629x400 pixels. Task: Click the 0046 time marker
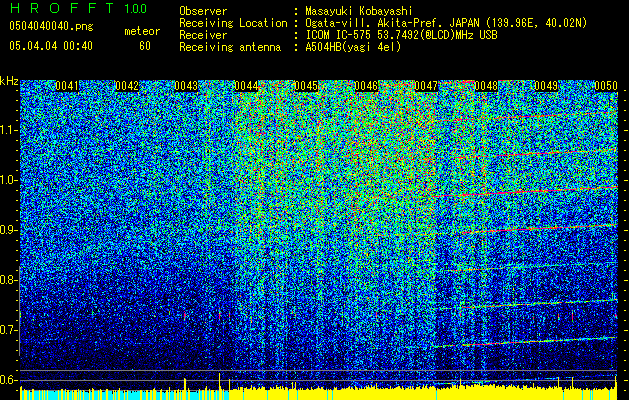click(x=366, y=86)
